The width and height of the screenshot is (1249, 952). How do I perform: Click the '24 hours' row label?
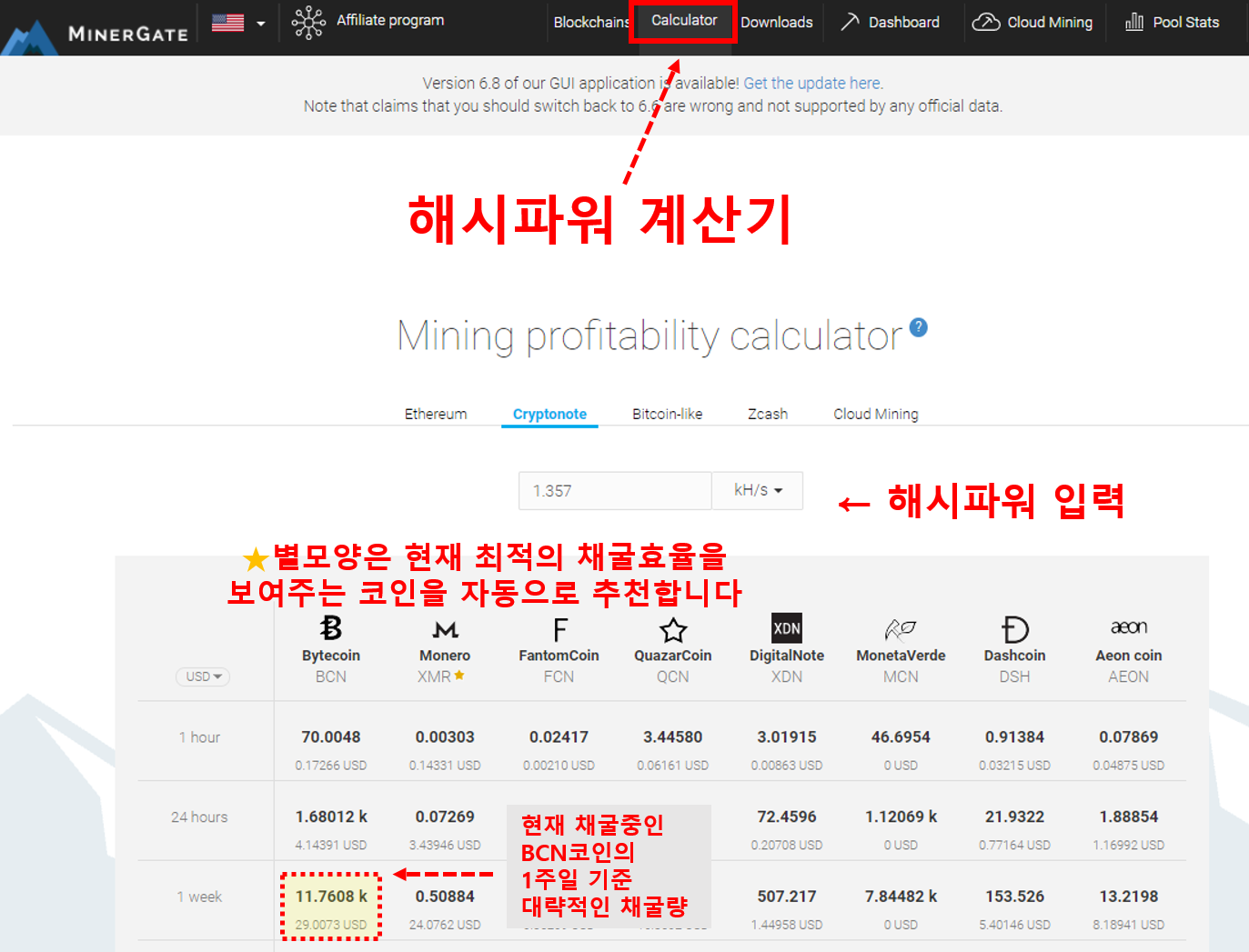(199, 817)
